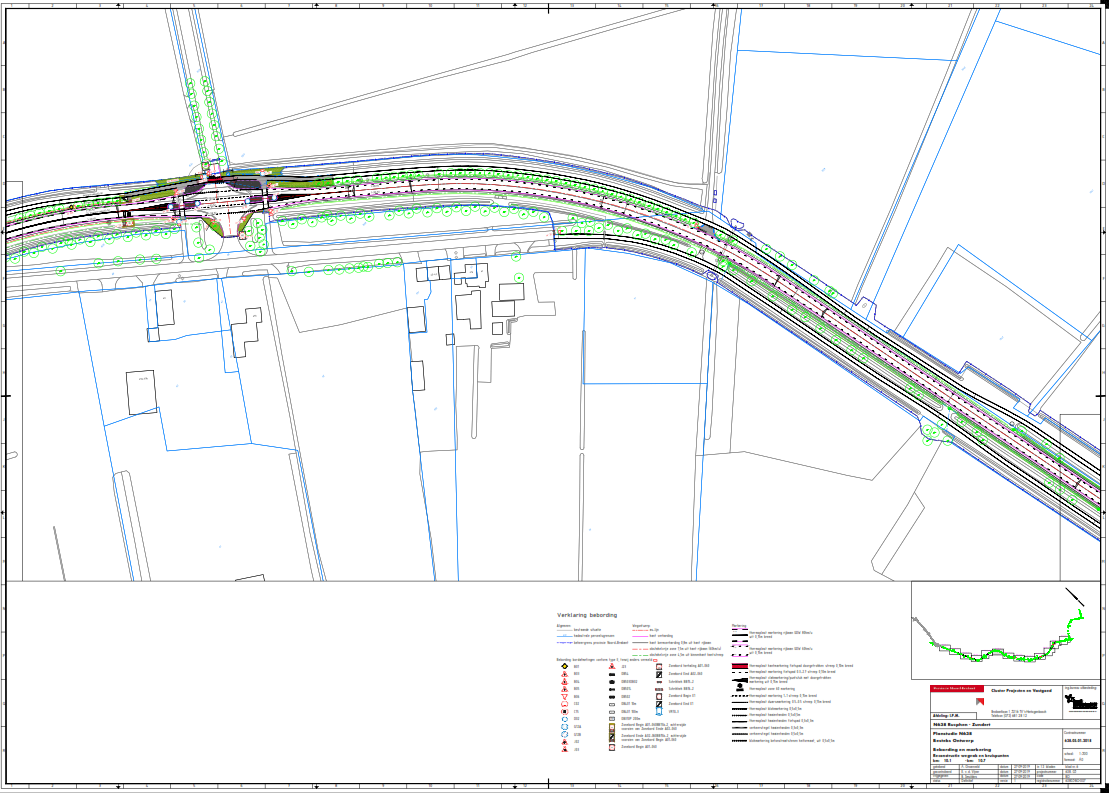Select the isolated green tree symbol near buildings
This screenshot has height=793, width=1109.
pyautogui.click(x=518, y=278)
